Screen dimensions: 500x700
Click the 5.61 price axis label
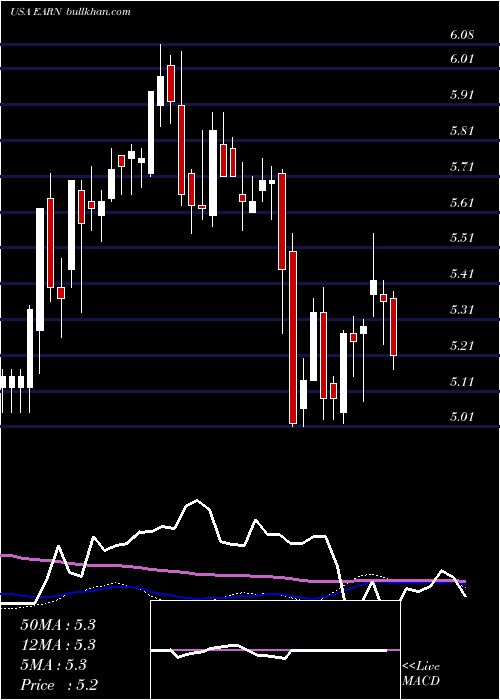(462, 203)
